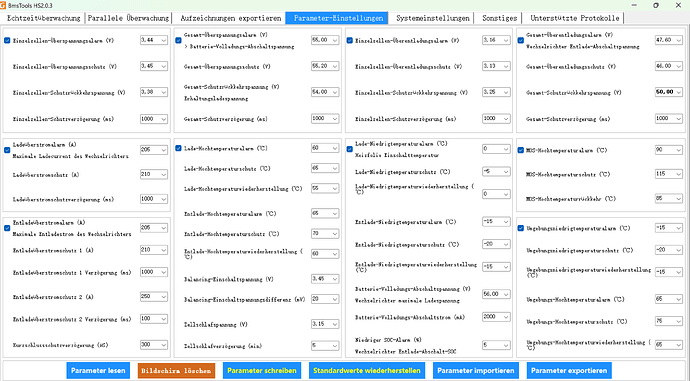Toggle the Ladeüberstromalarm checkbox
The height and width of the screenshot is (381, 690).
[7, 150]
